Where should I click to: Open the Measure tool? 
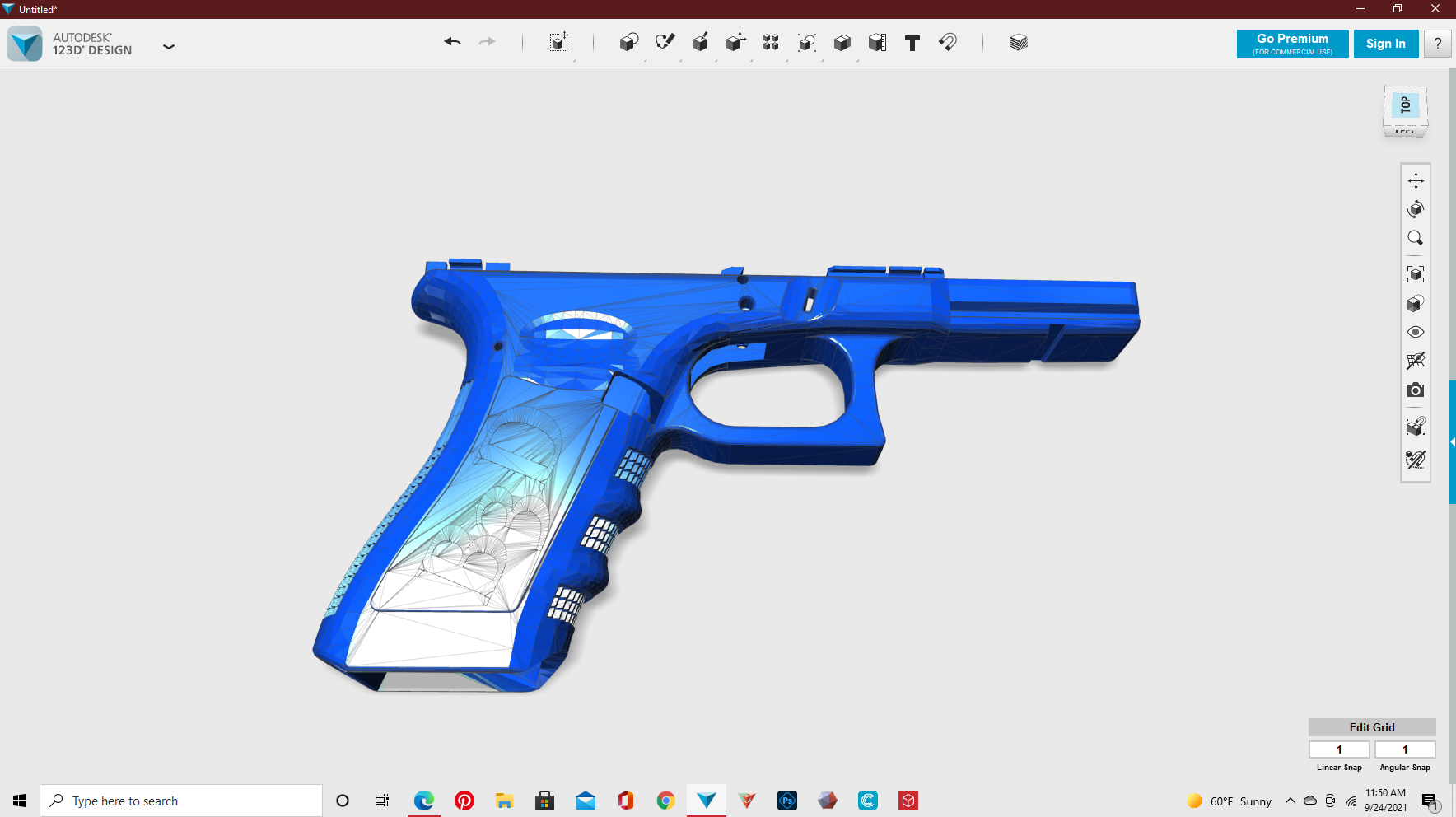[x=876, y=43]
